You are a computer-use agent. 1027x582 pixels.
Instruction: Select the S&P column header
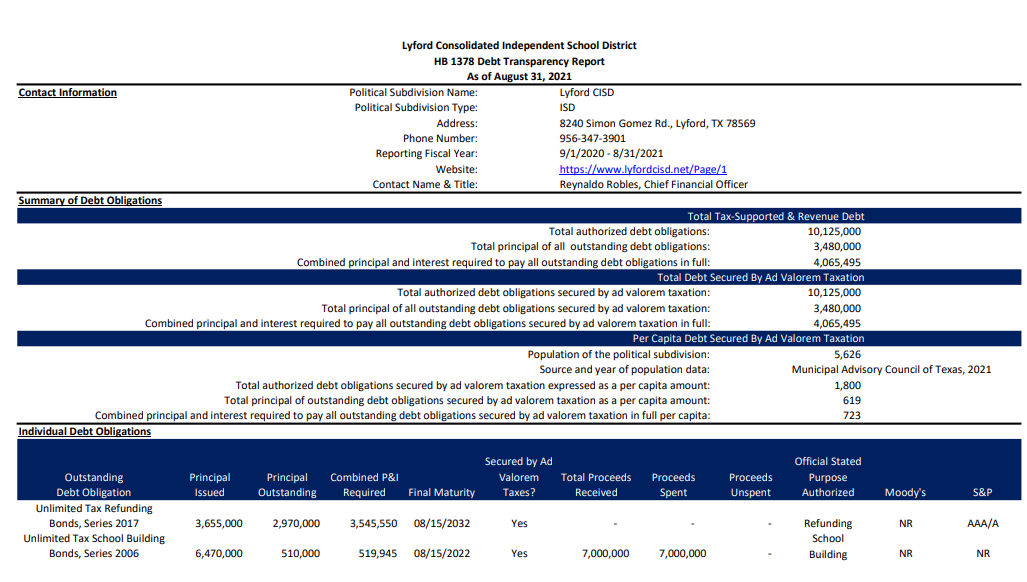pyautogui.click(x=982, y=492)
